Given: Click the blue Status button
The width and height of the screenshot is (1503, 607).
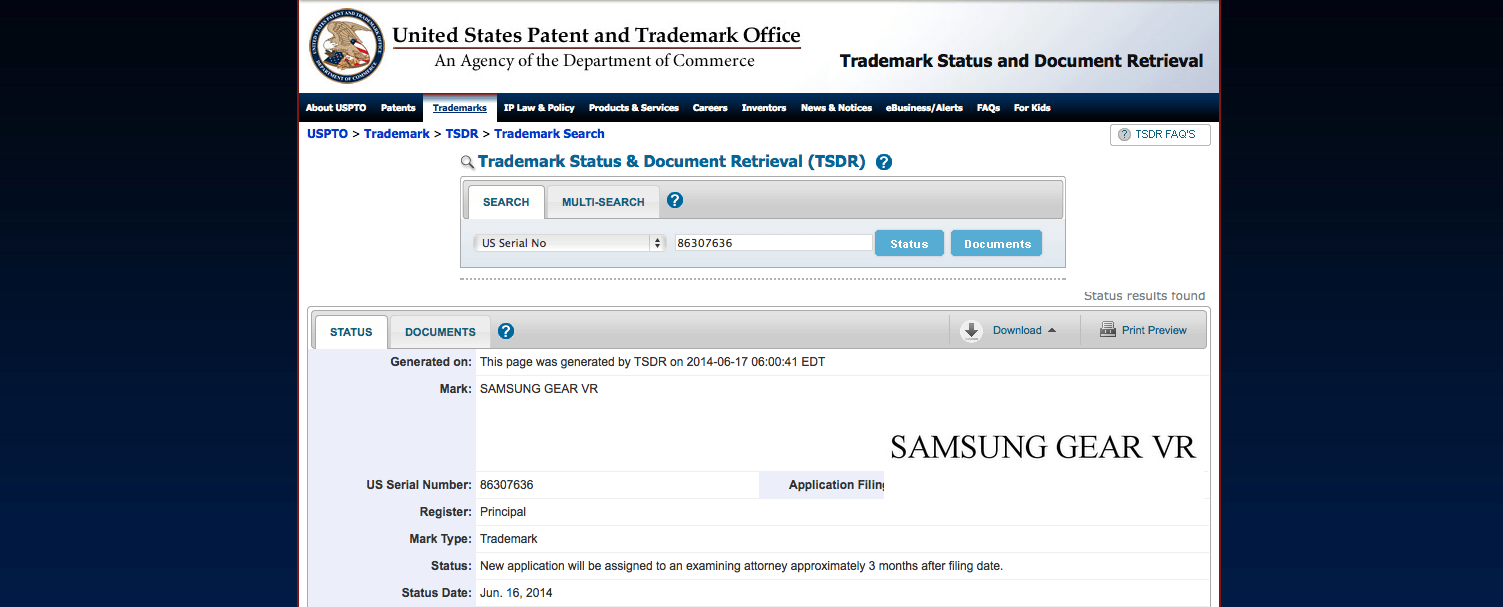Looking at the screenshot, I should pos(909,244).
